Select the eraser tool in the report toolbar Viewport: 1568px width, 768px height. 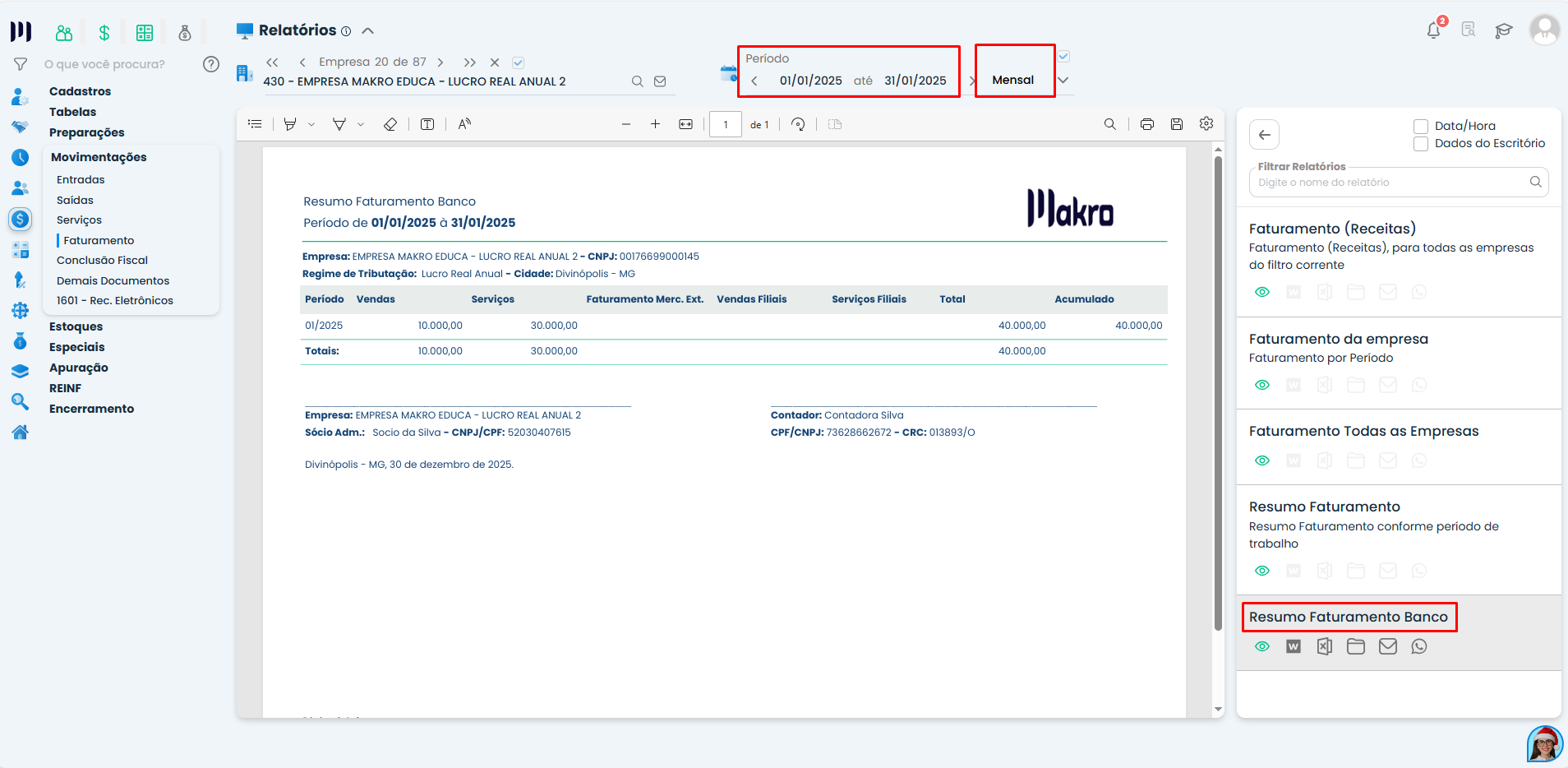(x=390, y=123)
